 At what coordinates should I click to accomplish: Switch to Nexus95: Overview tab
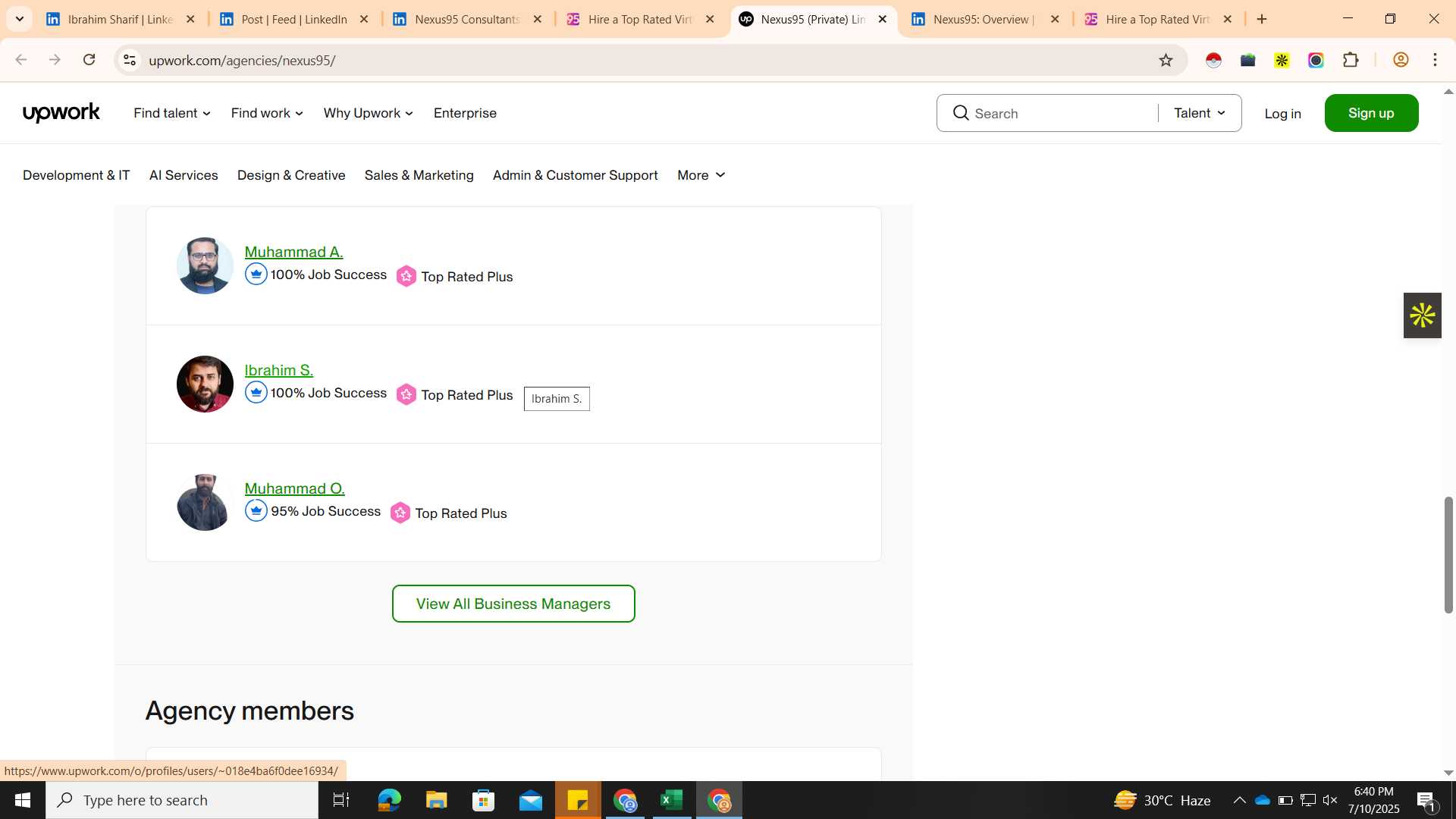coord(984,19)
